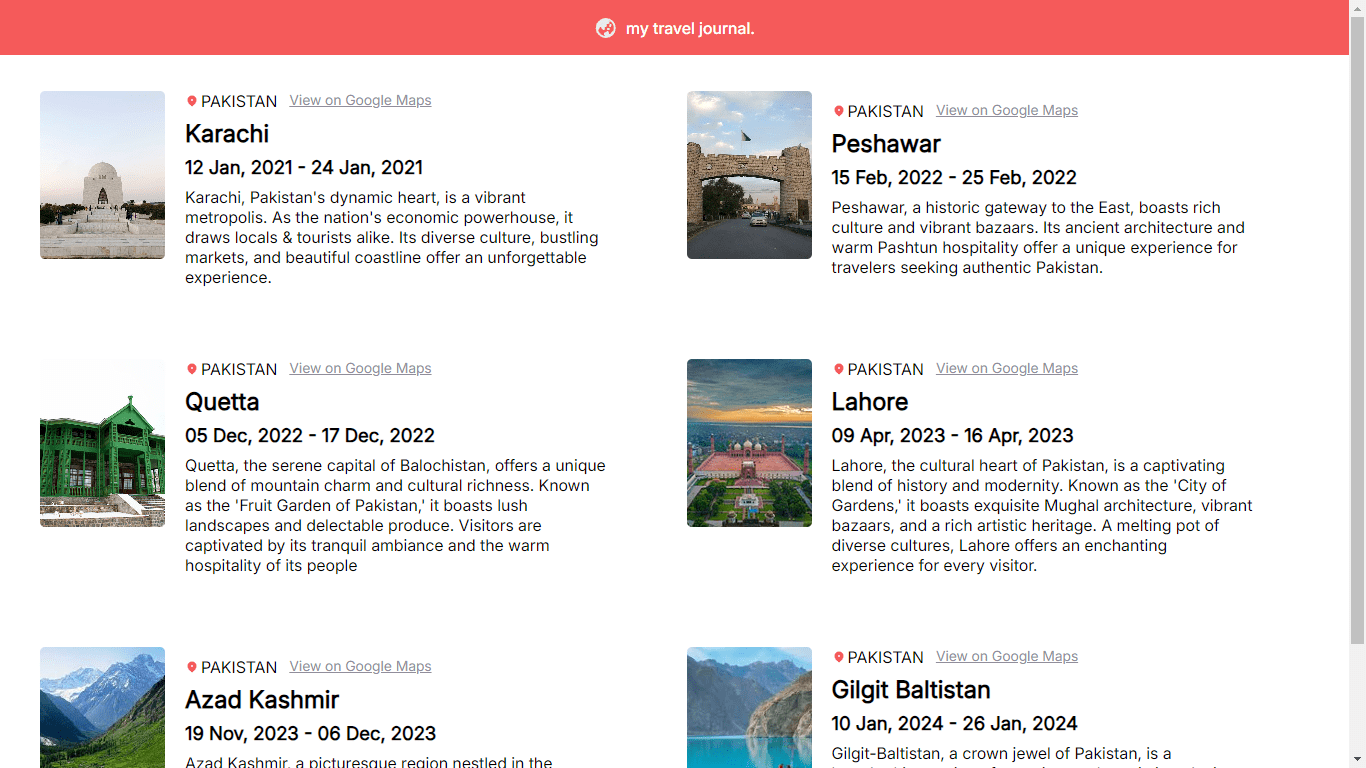Select the green building photo for Quetta
The height and width of the screenshot is (768, 1366).
pyautogui.click(x=102, y=443)
